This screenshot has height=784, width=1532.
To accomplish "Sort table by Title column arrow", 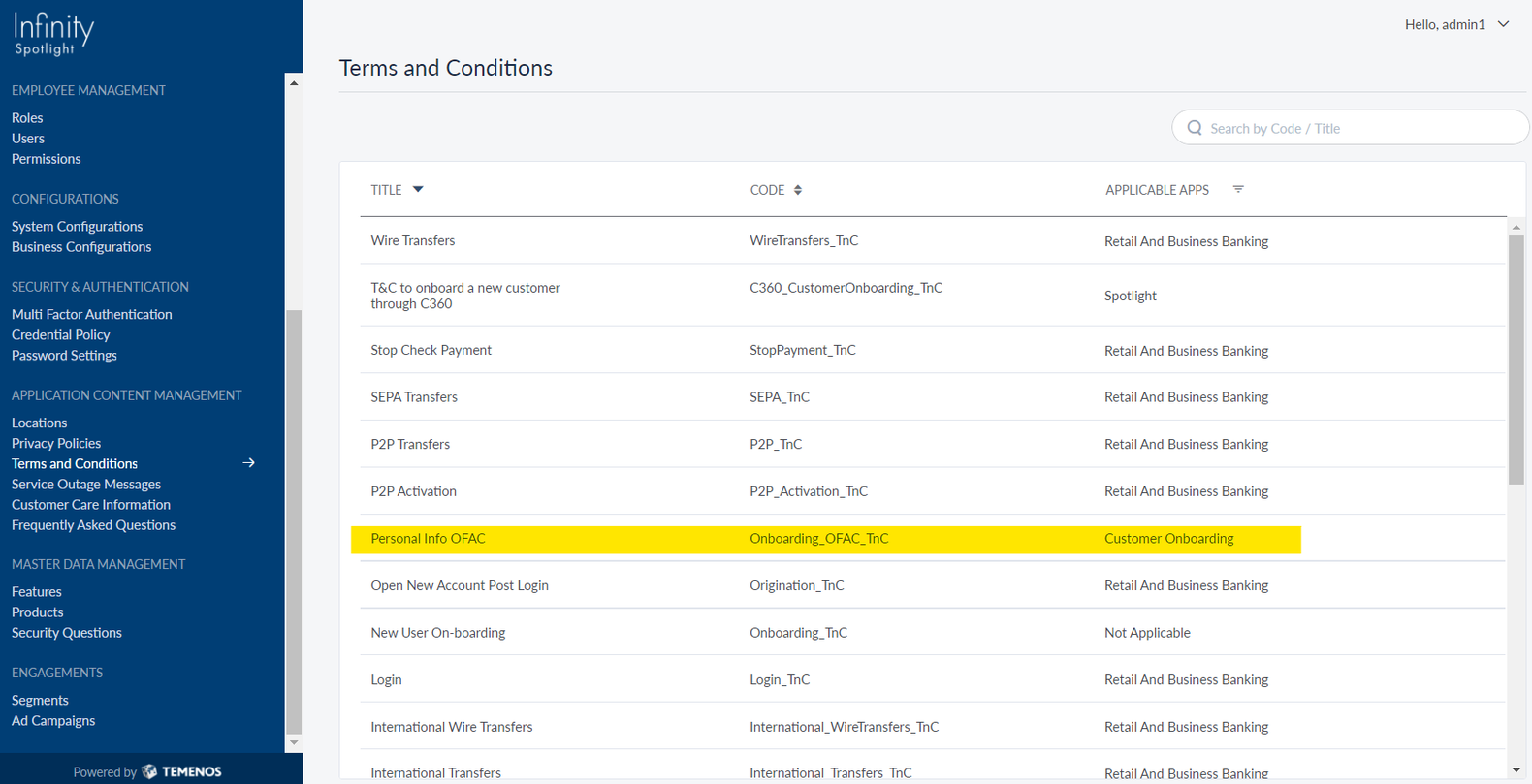I will point(418,190).
